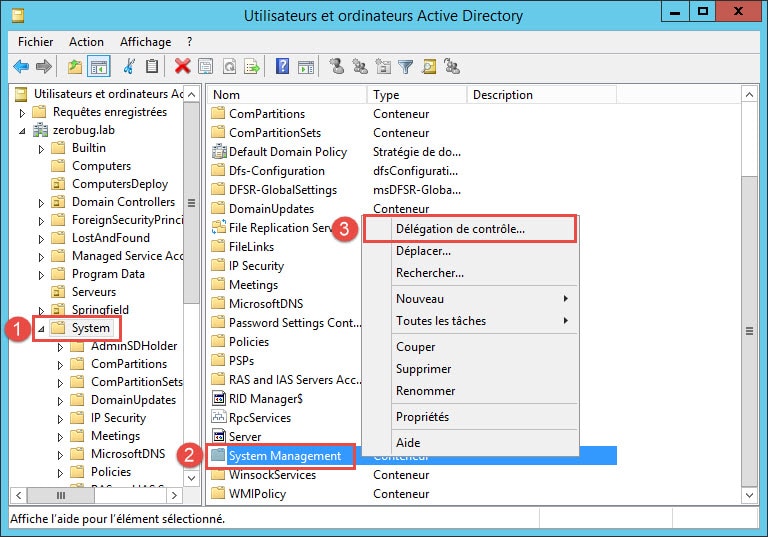Click the Filter funnel toolbar icon
The image size is (768, 537).
click(406, 66)
